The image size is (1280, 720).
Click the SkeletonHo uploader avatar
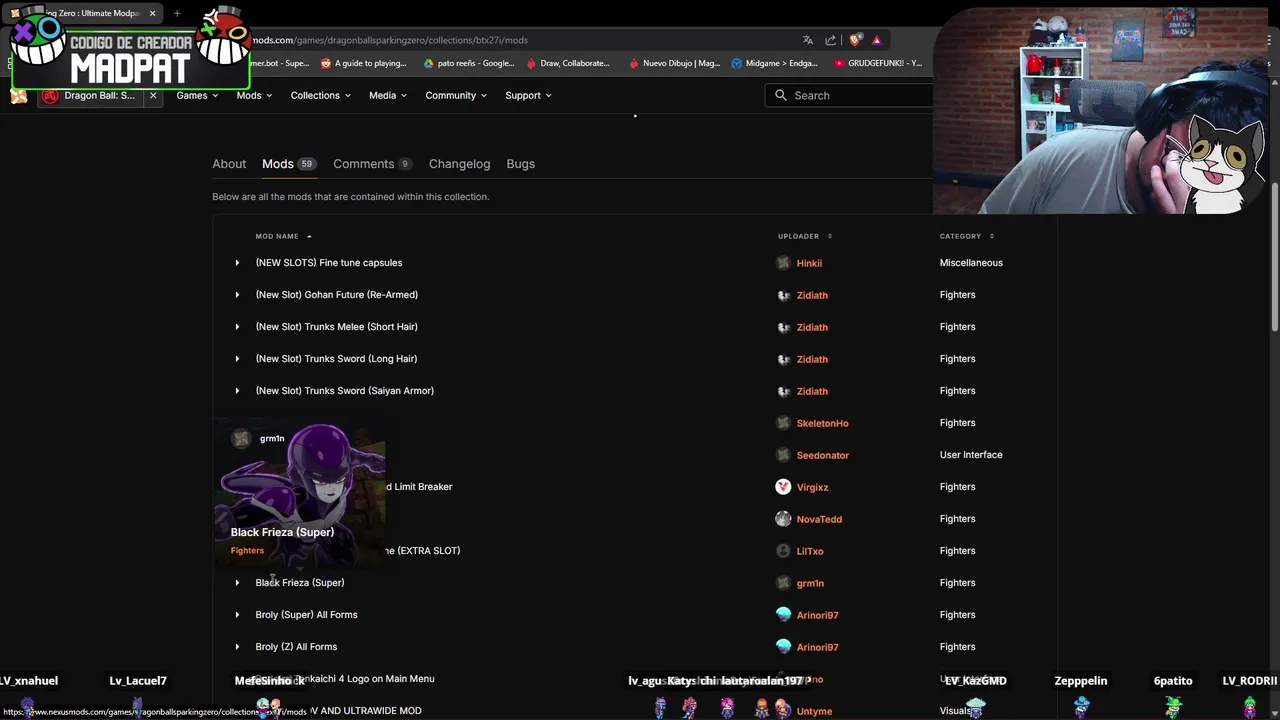click(783, 423)
